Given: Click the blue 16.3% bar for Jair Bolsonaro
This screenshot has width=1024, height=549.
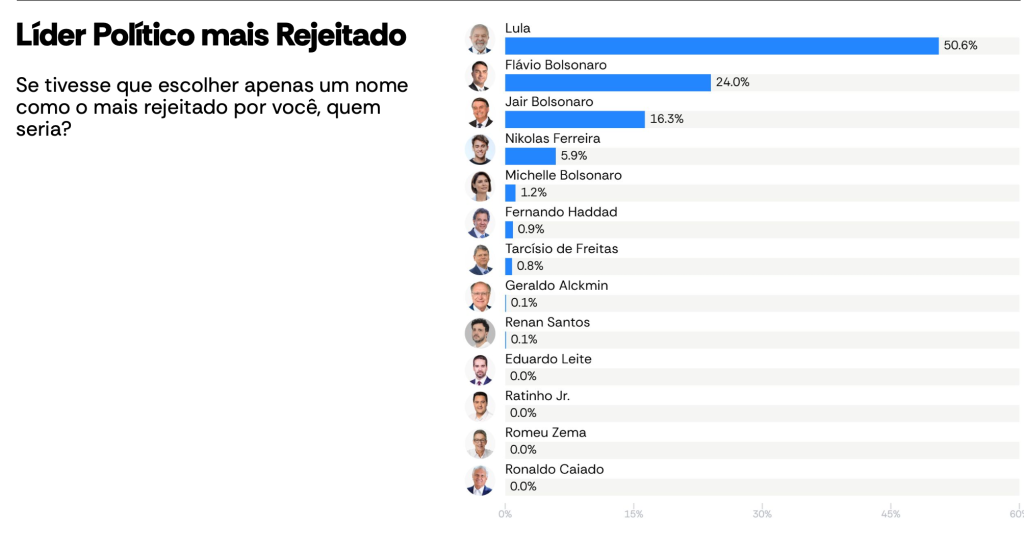Looking at the screenshot, I should [x=574, y=119].
